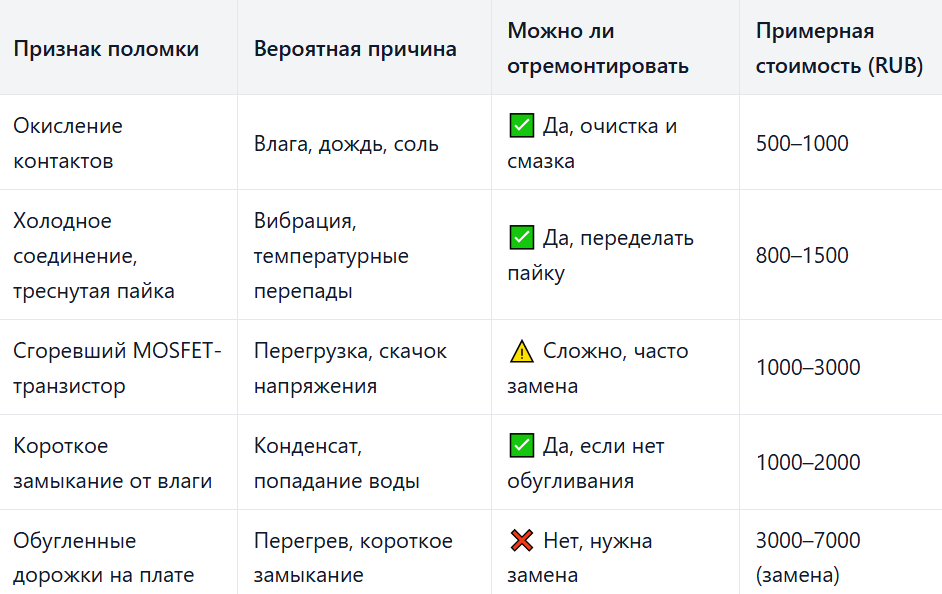942x594 pixels.
Task: Select header 'Можно ли отремонтировать'
Action: point(598,48)
